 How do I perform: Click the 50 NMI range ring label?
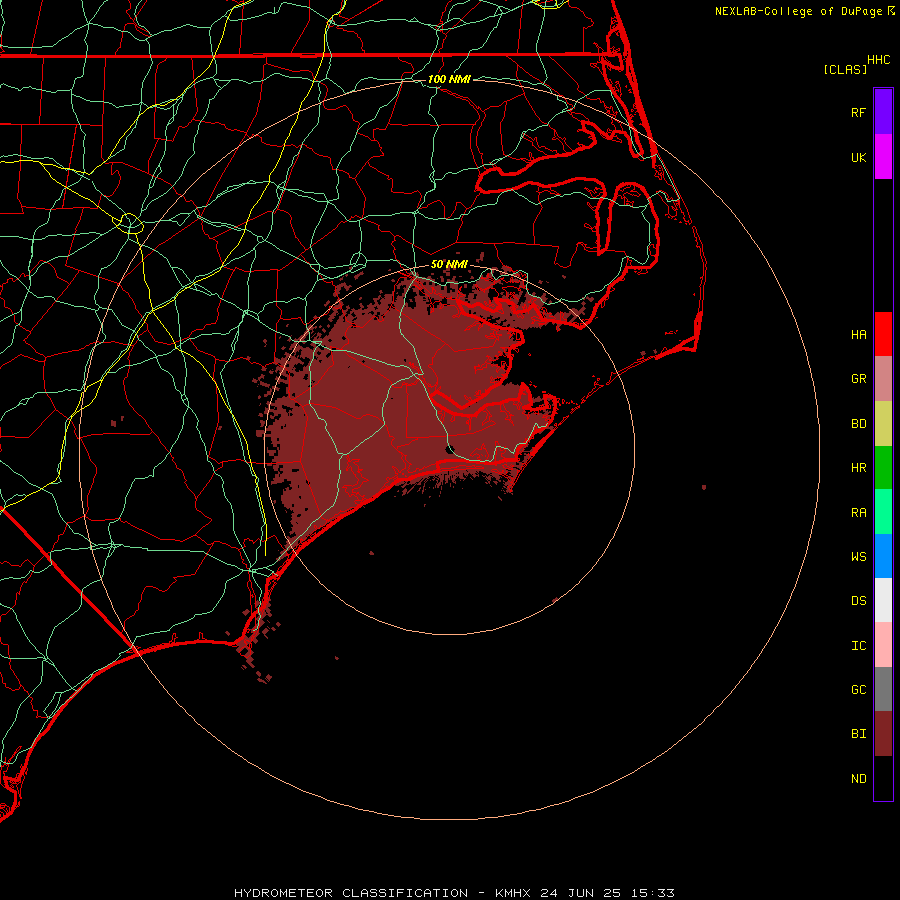point(449,264)
